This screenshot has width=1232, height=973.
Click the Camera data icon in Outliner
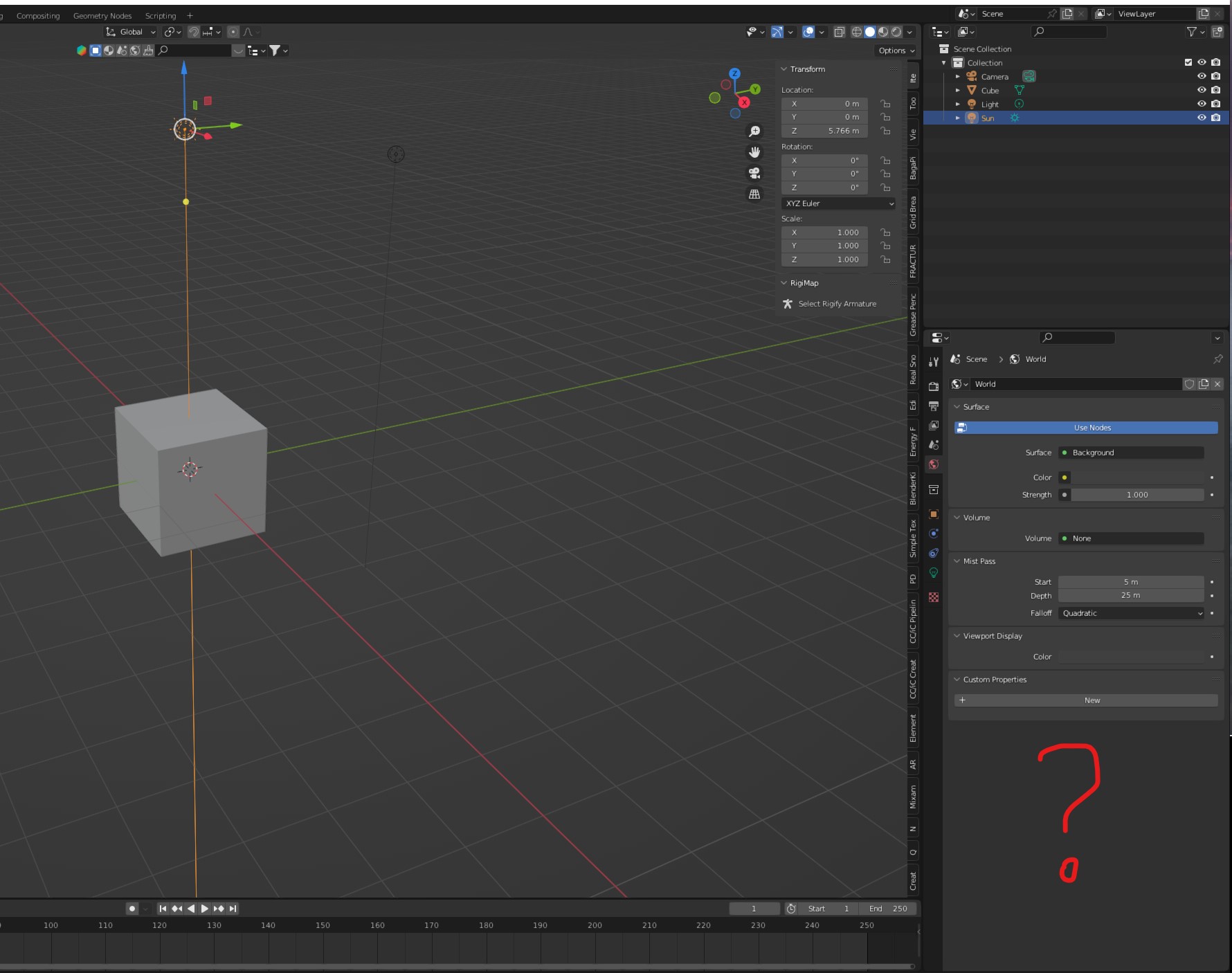coord(1029,76)
